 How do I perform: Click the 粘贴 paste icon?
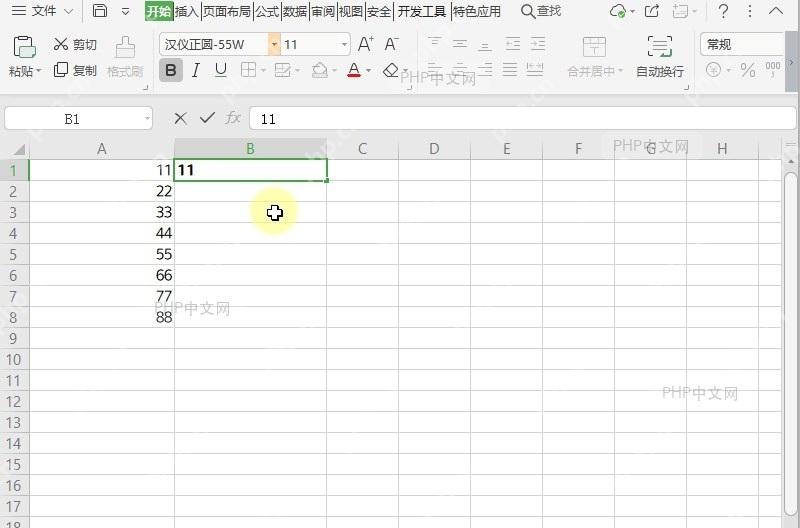(24, 47)
